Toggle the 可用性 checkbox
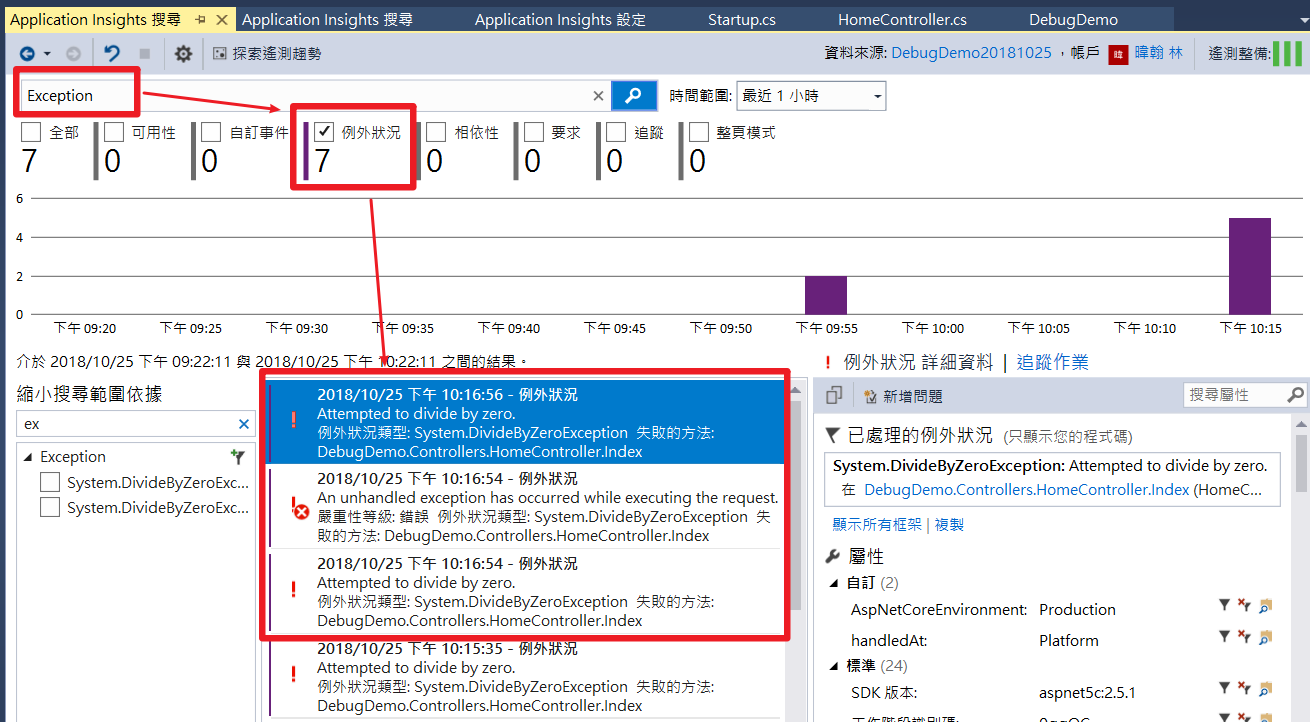The width and height of the screenshot is (1310, 722). click(114, 132)
